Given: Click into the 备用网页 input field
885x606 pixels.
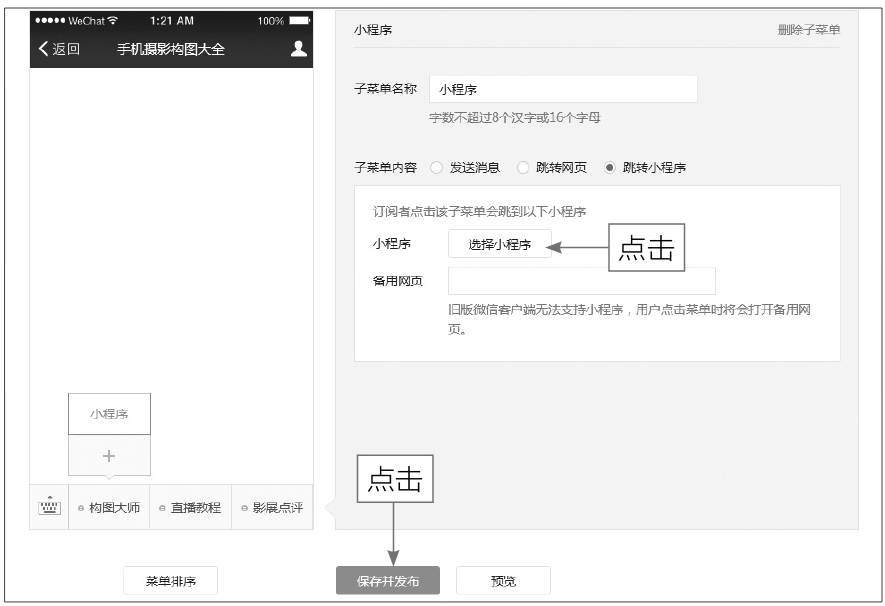Looking at the screenshot, I should pos(581,281).
